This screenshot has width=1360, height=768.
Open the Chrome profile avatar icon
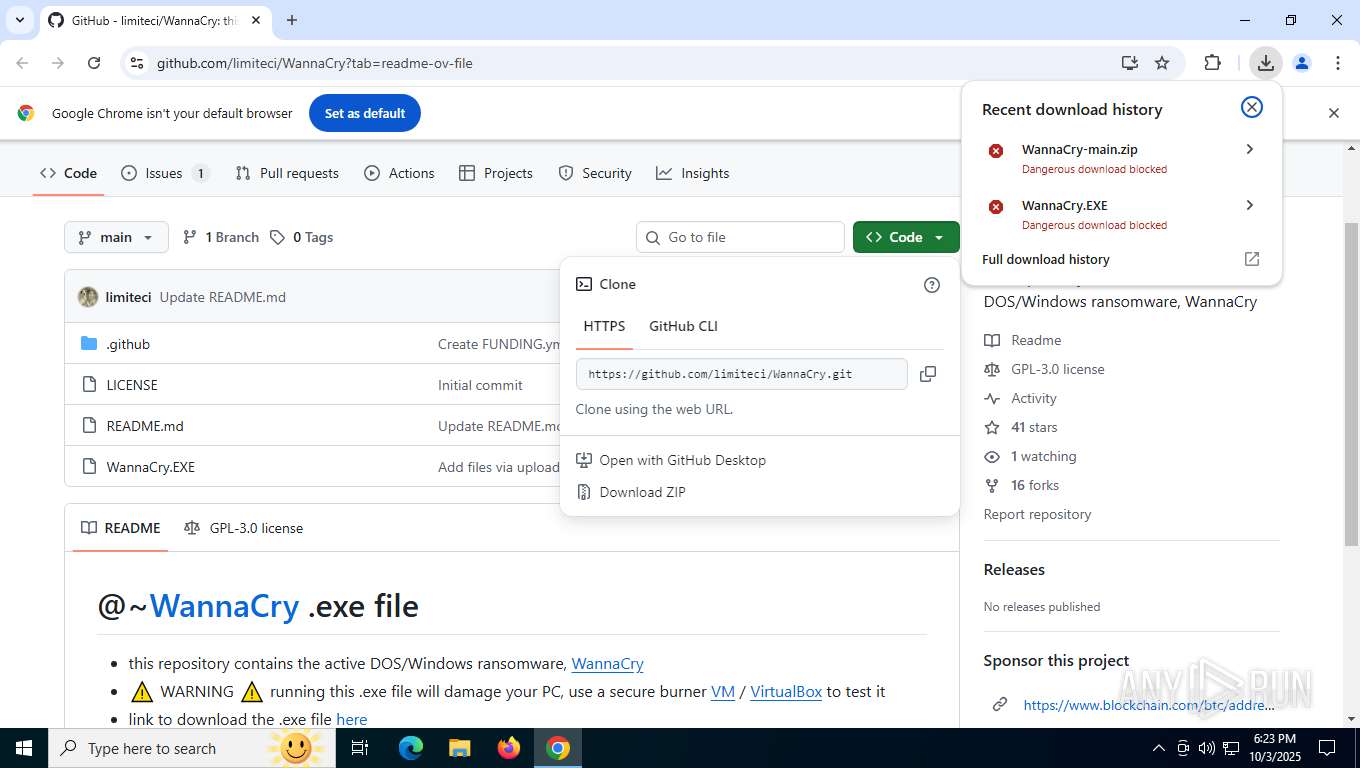[1301, 63]
